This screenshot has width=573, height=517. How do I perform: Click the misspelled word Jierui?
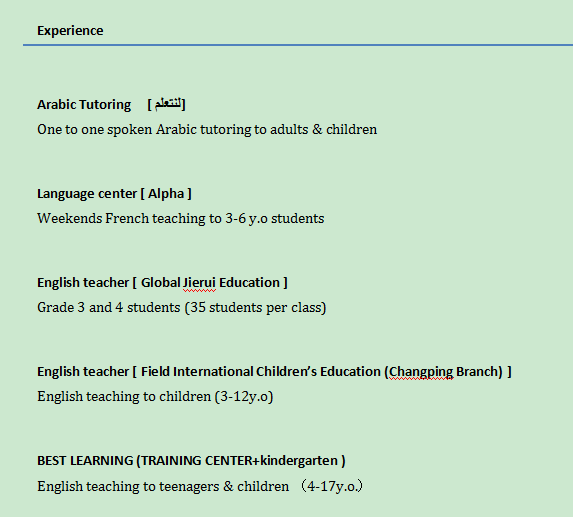click(x=199, y=283)
